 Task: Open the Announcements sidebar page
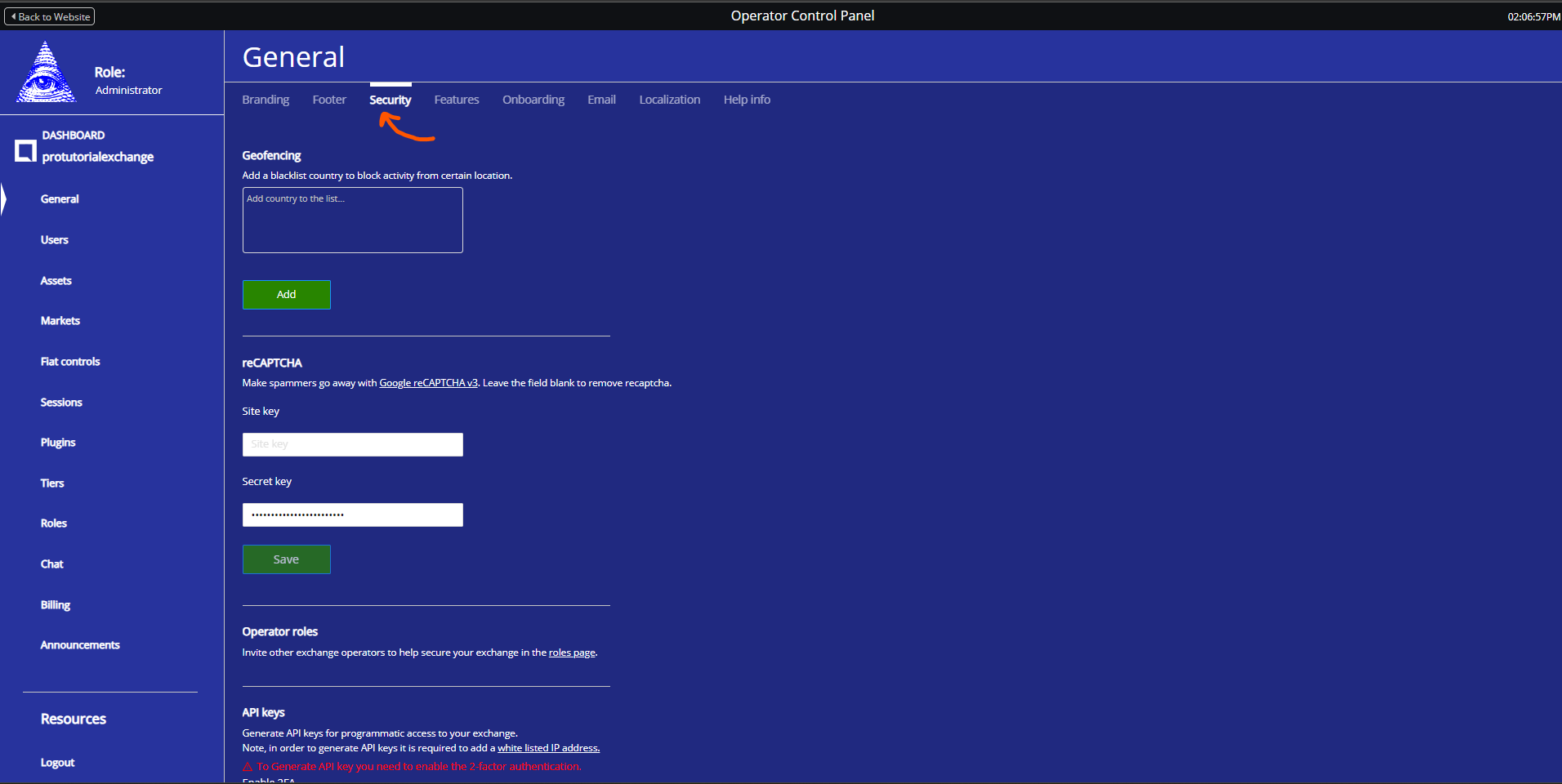pos(80,645)
